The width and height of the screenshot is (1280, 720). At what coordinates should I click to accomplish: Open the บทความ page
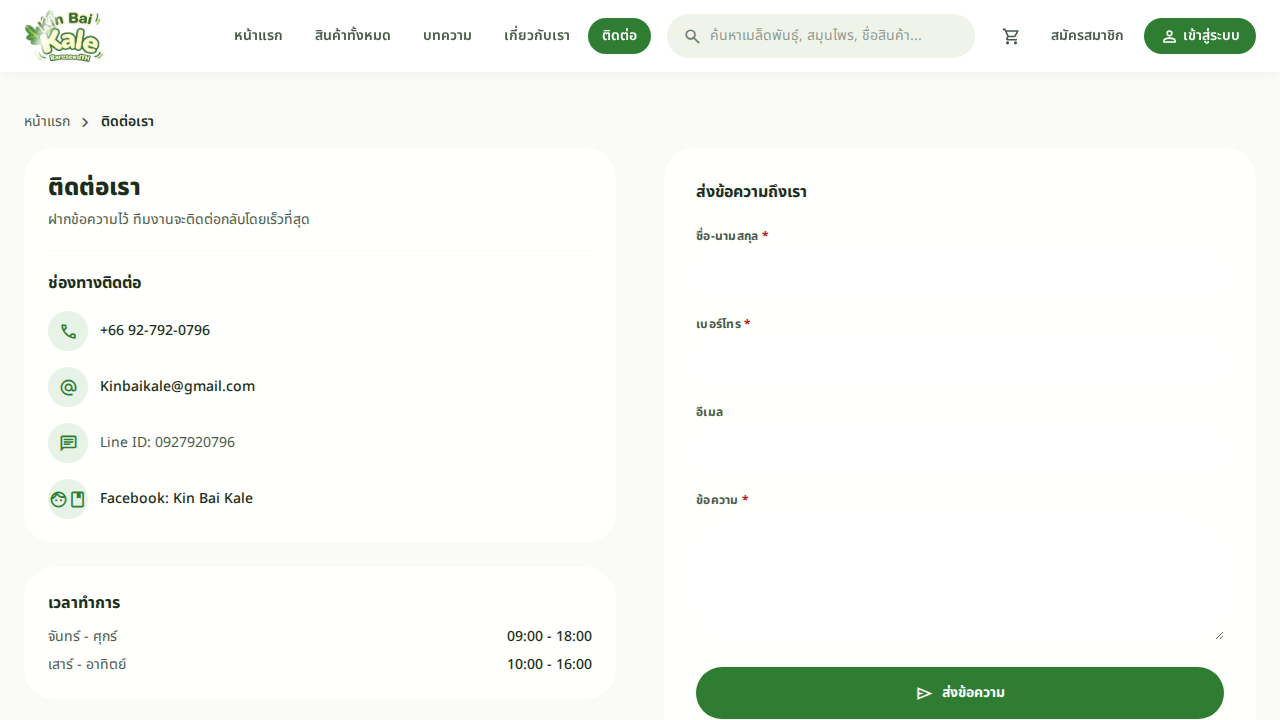447,36
